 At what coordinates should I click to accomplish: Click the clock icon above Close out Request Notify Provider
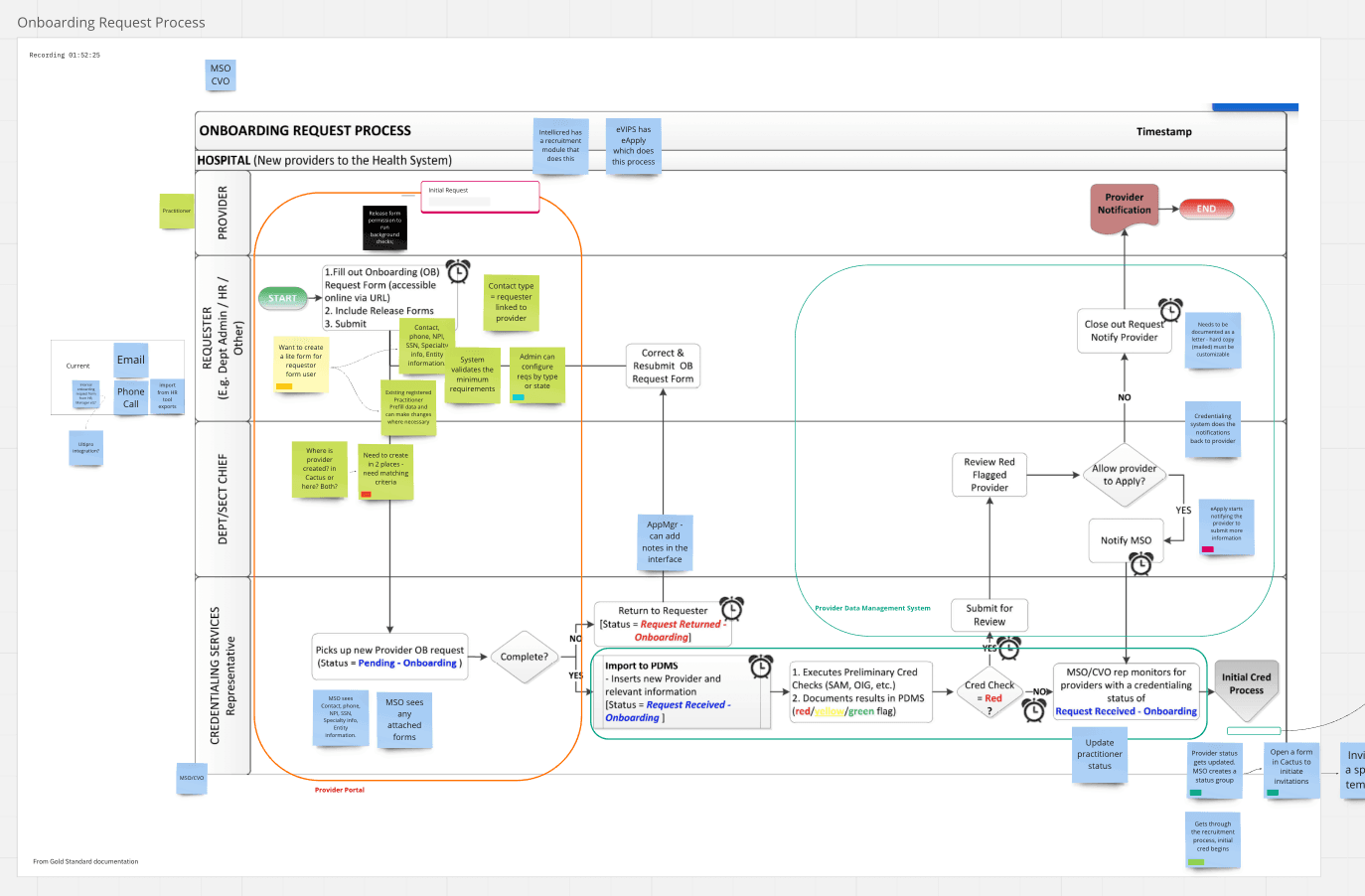tap(1170, 309)
